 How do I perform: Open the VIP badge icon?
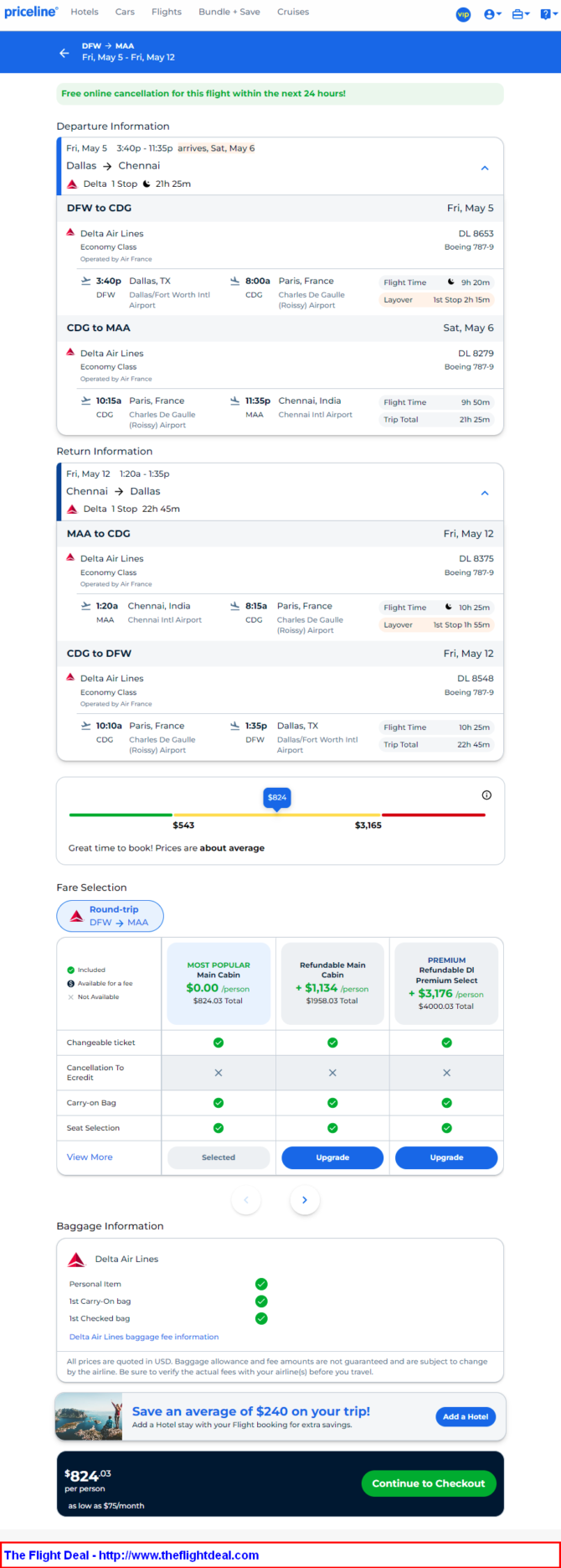(463, 14)
